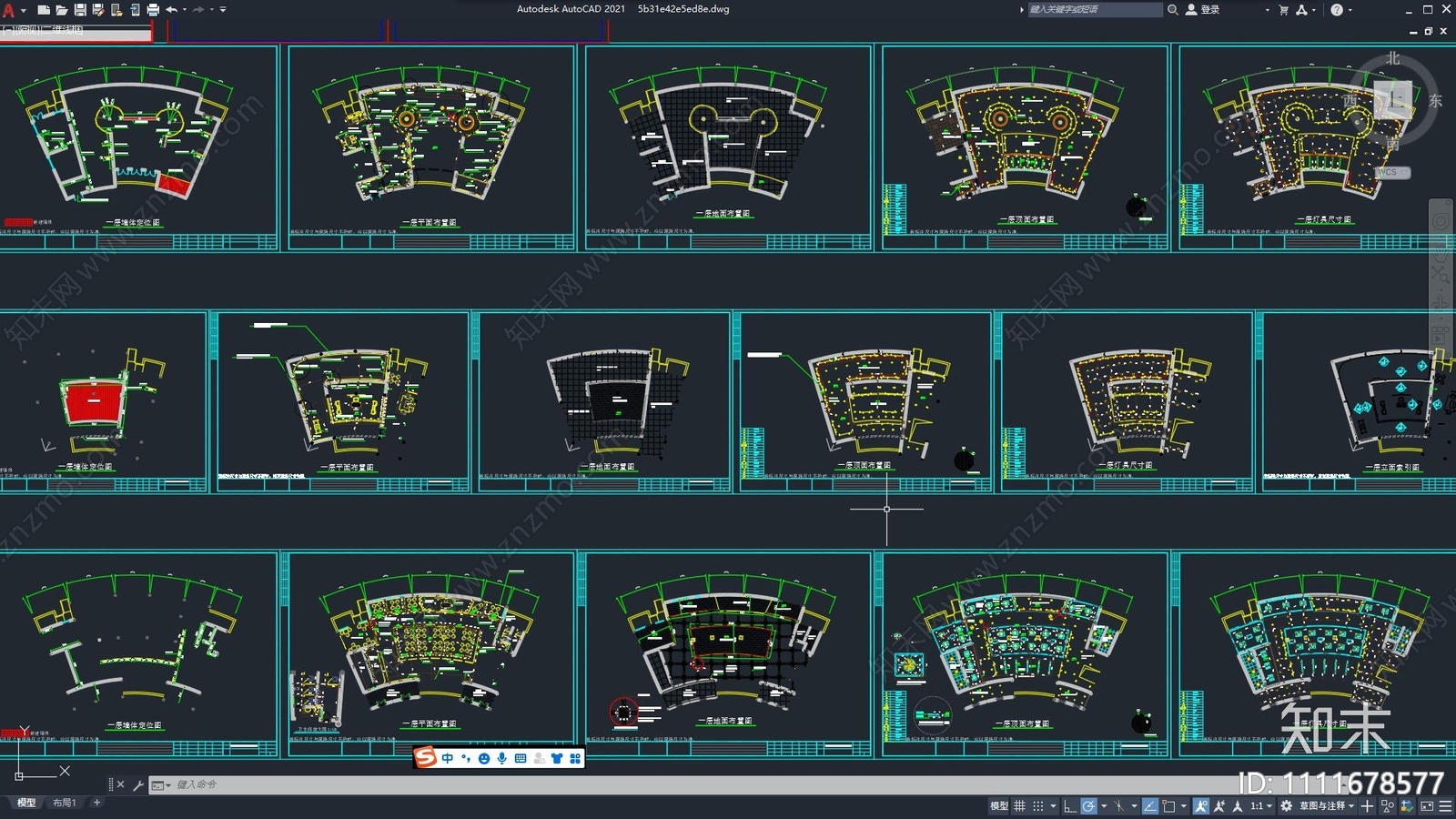Viewport: 1456px width, 819px height.
Task: Open the undo history dropdown arrow
Action: click(184, 10)
